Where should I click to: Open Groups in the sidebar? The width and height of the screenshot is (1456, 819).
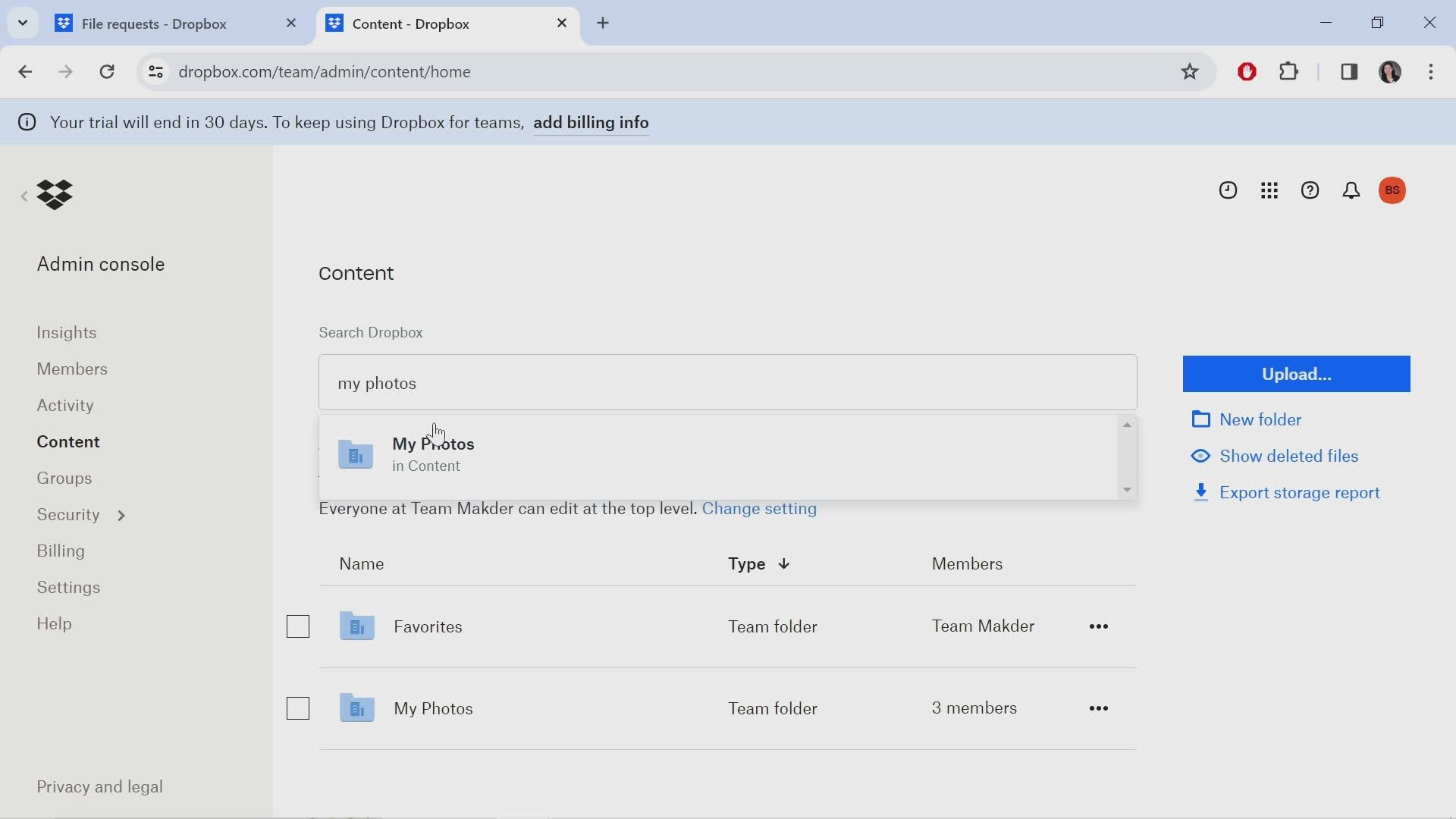(64, 478)
